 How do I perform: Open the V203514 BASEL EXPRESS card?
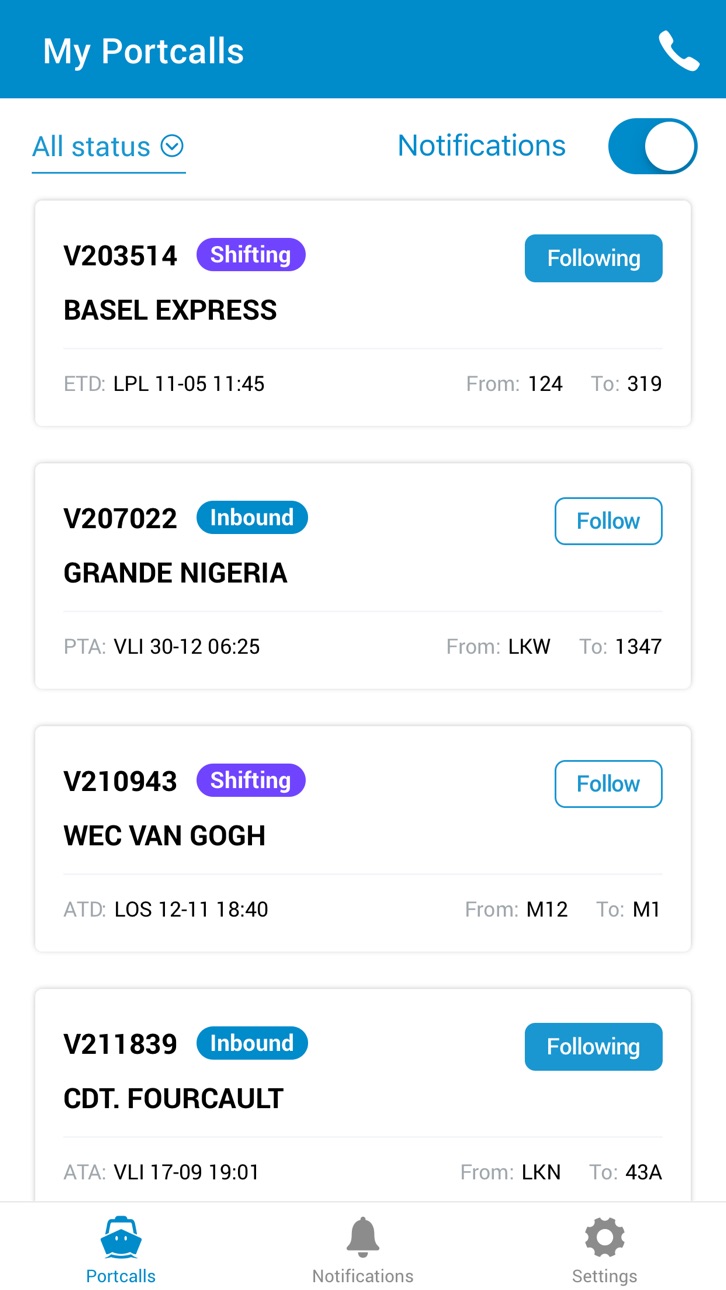coord(363,314)
